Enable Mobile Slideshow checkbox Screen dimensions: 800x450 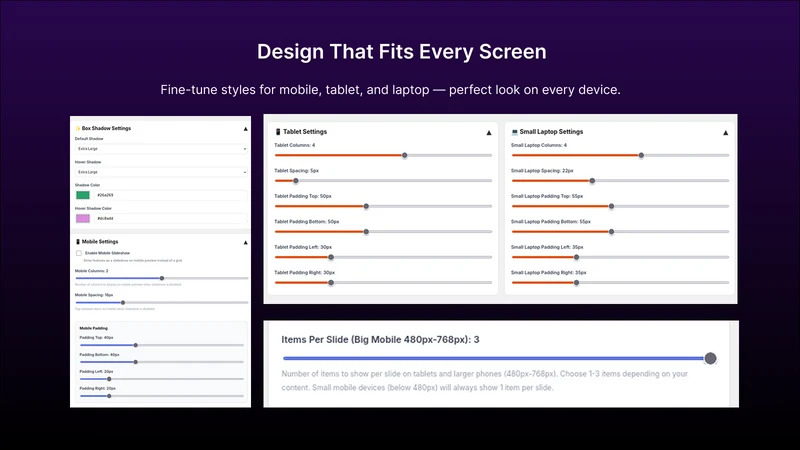pos(79,253)
